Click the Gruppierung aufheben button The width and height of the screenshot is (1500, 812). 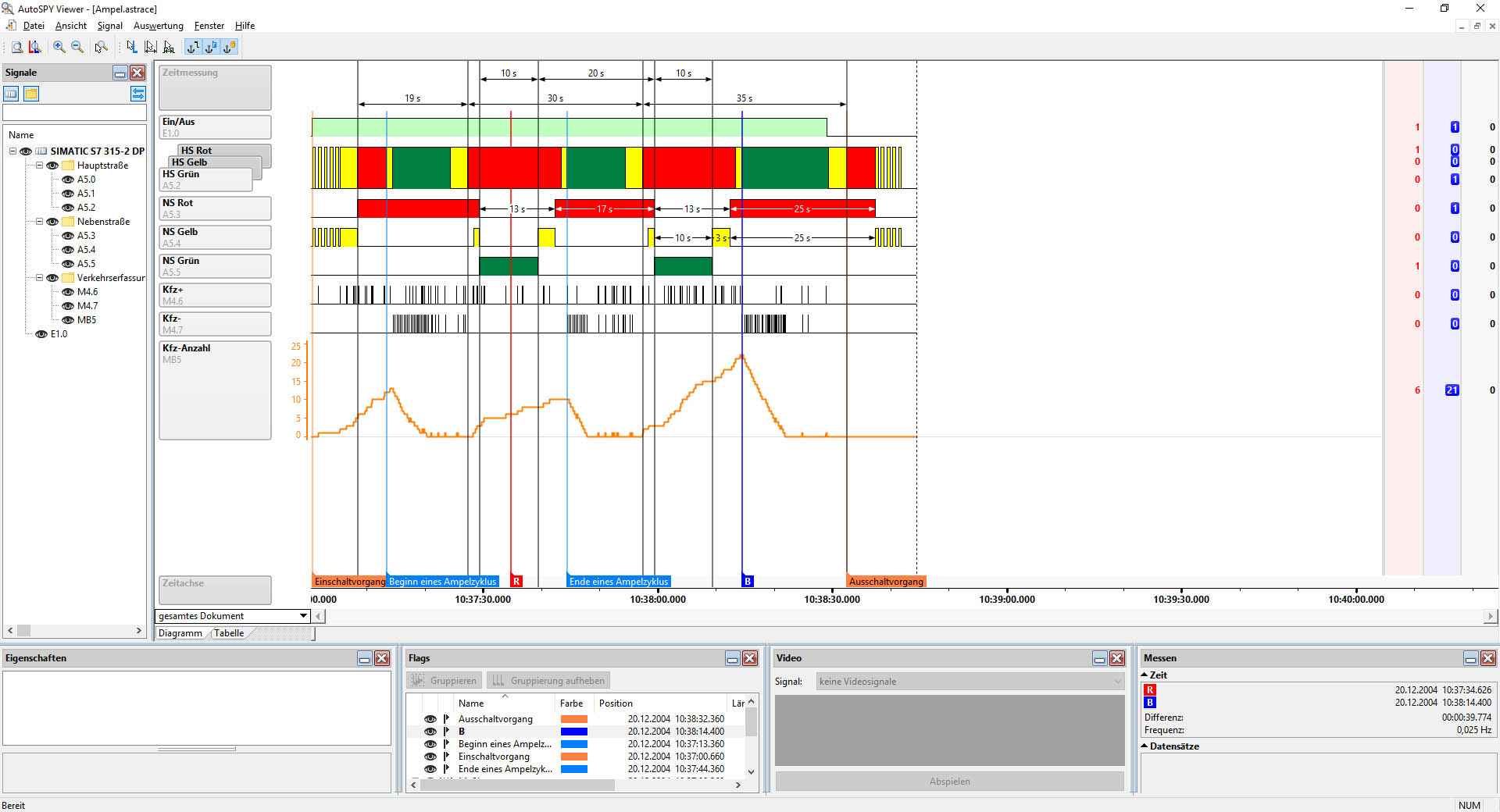coord(548,681)
